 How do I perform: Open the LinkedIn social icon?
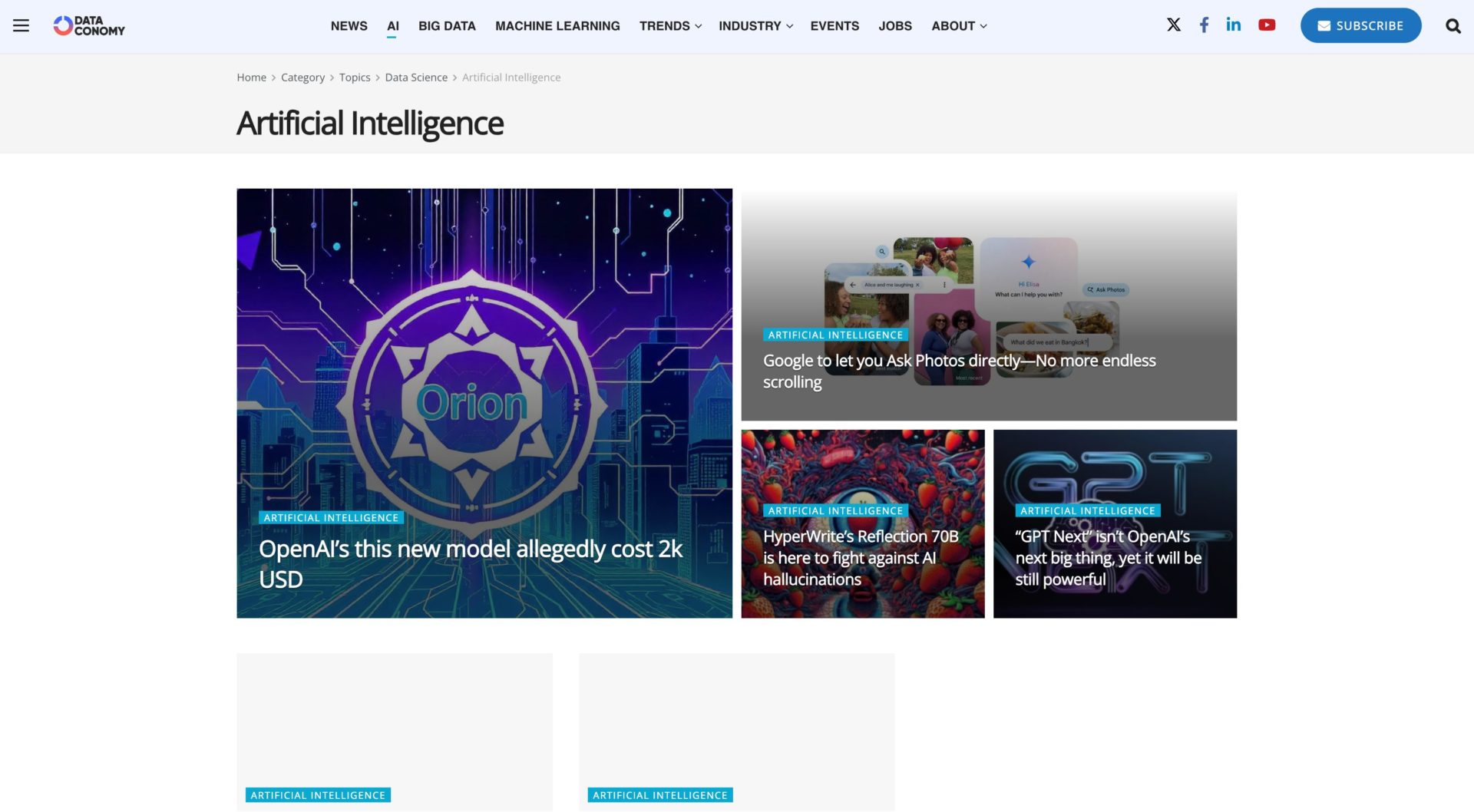point(1233,25)
